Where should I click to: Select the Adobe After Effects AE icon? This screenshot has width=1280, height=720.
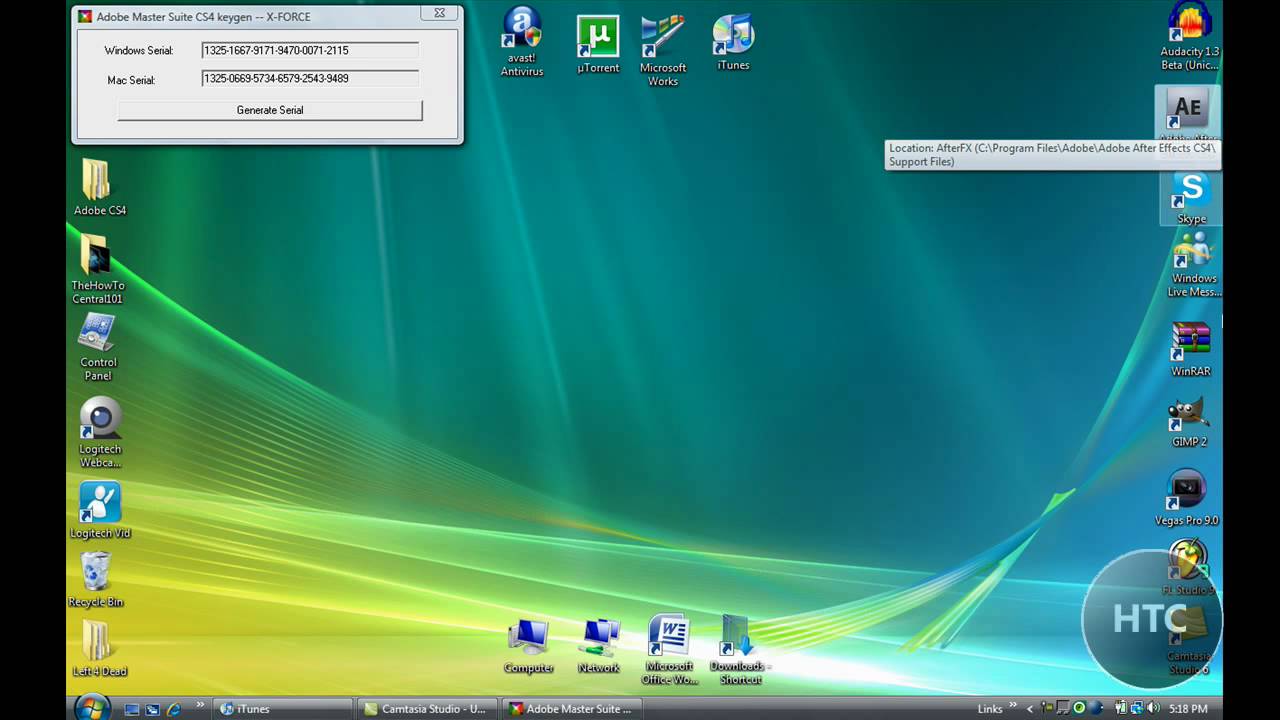tap(1188, 112)
